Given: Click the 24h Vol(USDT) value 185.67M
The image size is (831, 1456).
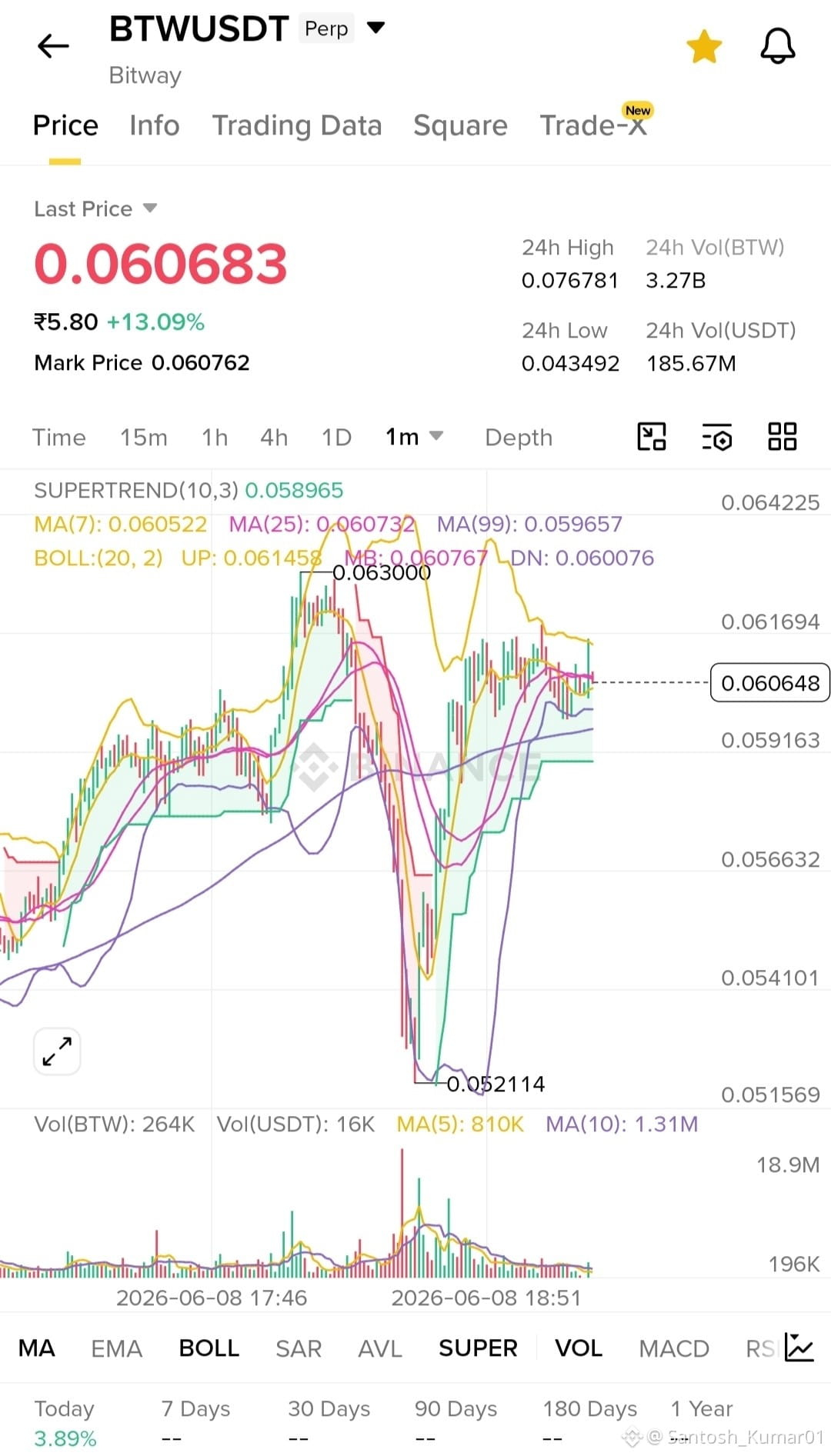Looking at the screenshot, I should tap(691, 363).
